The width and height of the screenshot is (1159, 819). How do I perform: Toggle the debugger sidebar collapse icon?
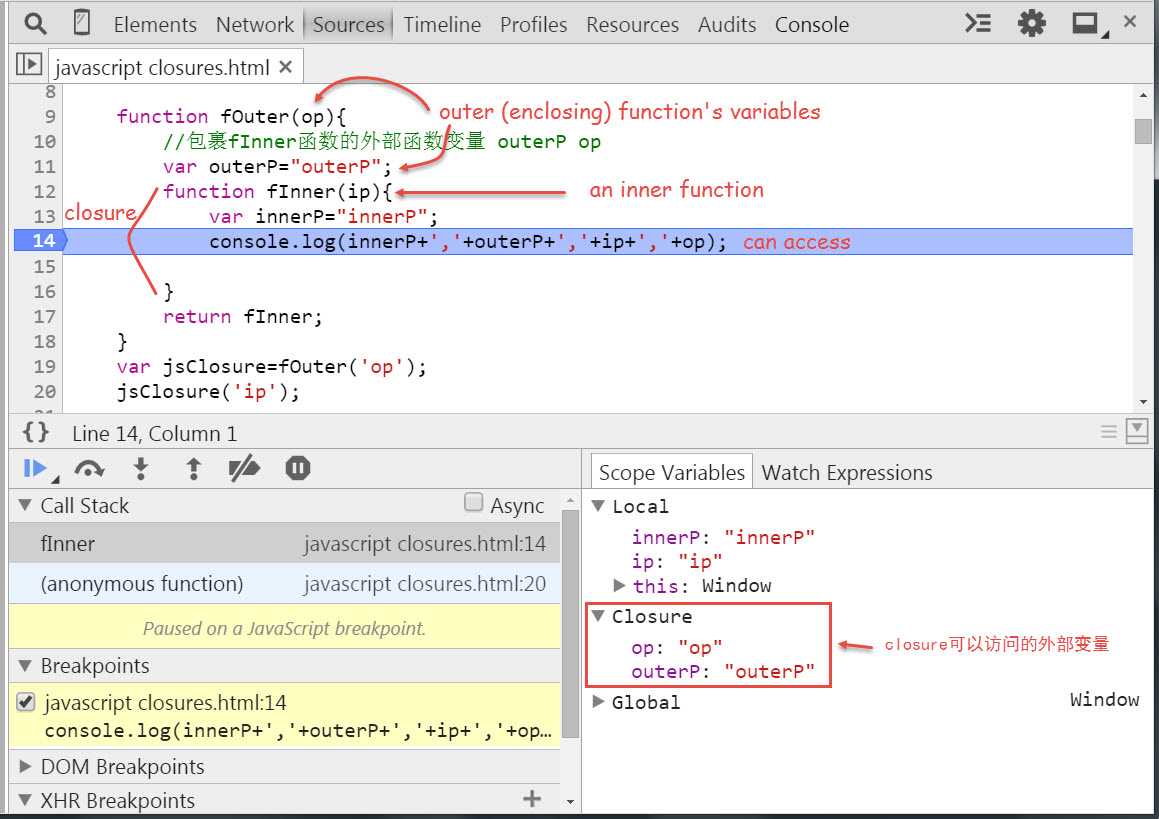click(1136, 431)
